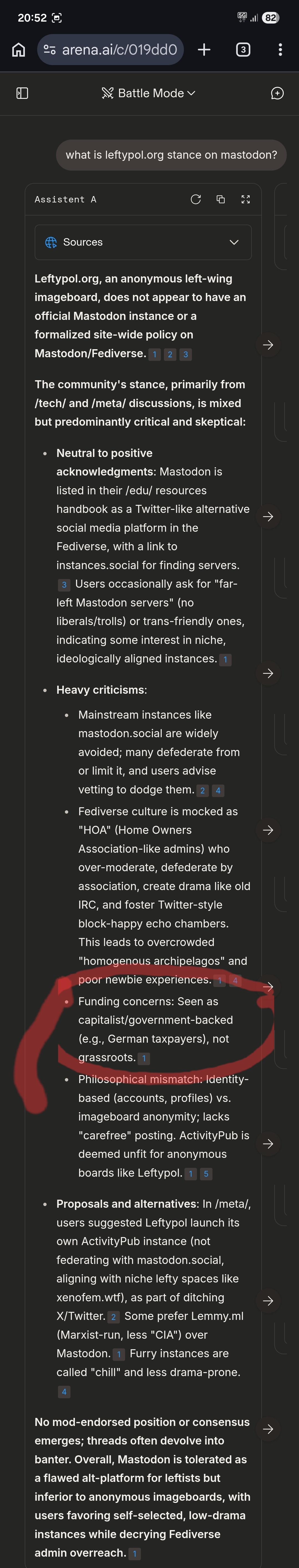Click the arrow beside the first paragraph
The width and height of the screenshot is (299, 1568).
(x=268, y=345)
